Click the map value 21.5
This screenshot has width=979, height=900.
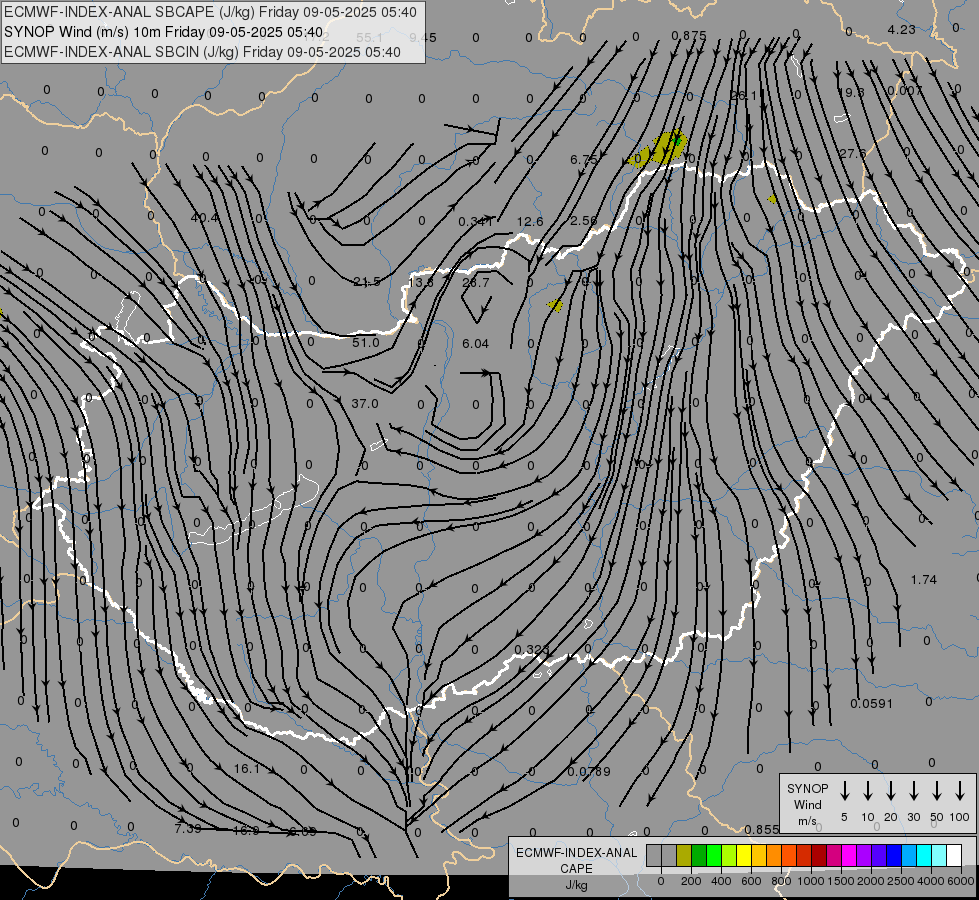pyautogui.click(x=367, y=282)
